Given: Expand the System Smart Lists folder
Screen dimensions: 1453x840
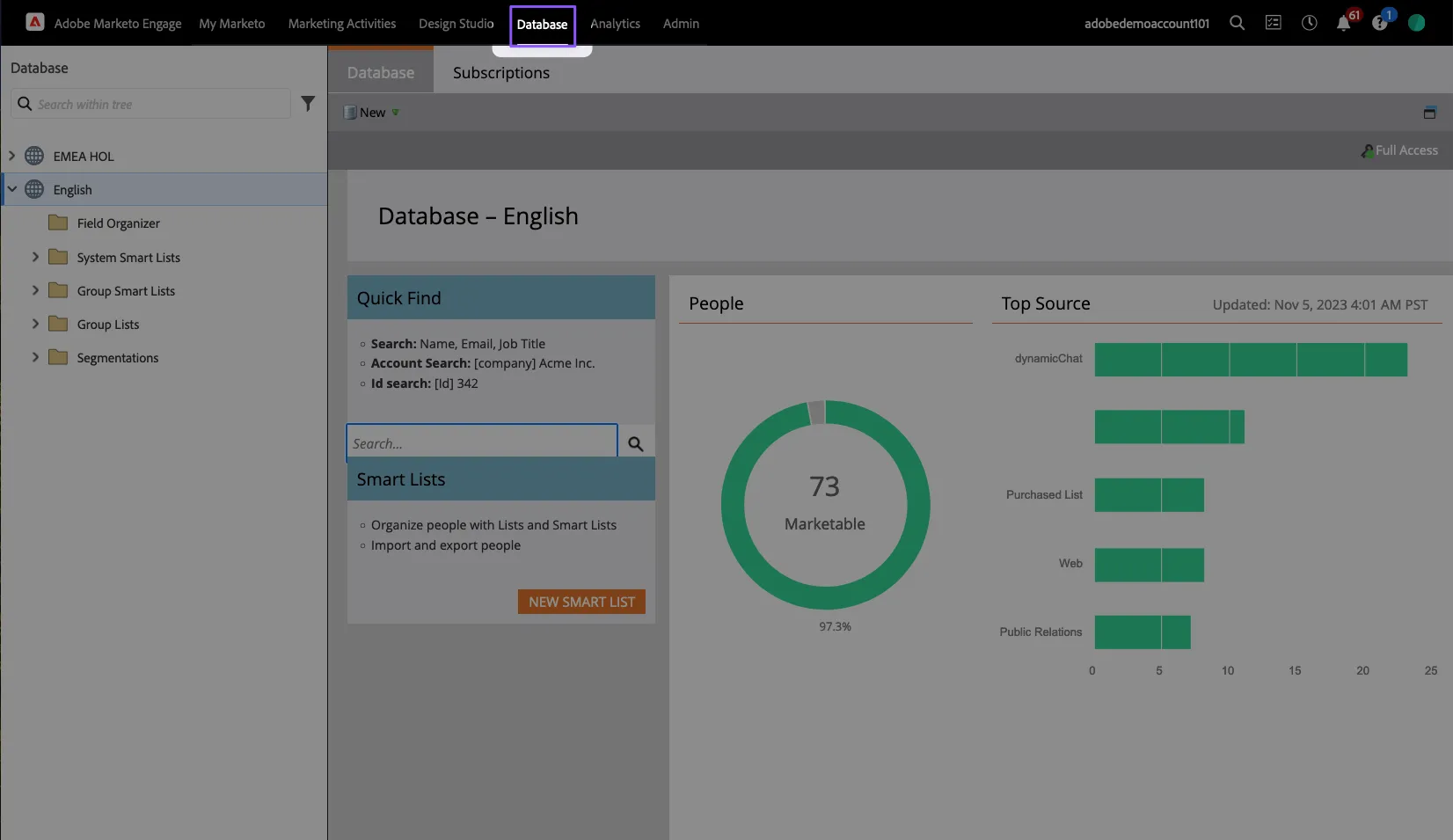Looking at the screenshot, I should click(35, 257).
